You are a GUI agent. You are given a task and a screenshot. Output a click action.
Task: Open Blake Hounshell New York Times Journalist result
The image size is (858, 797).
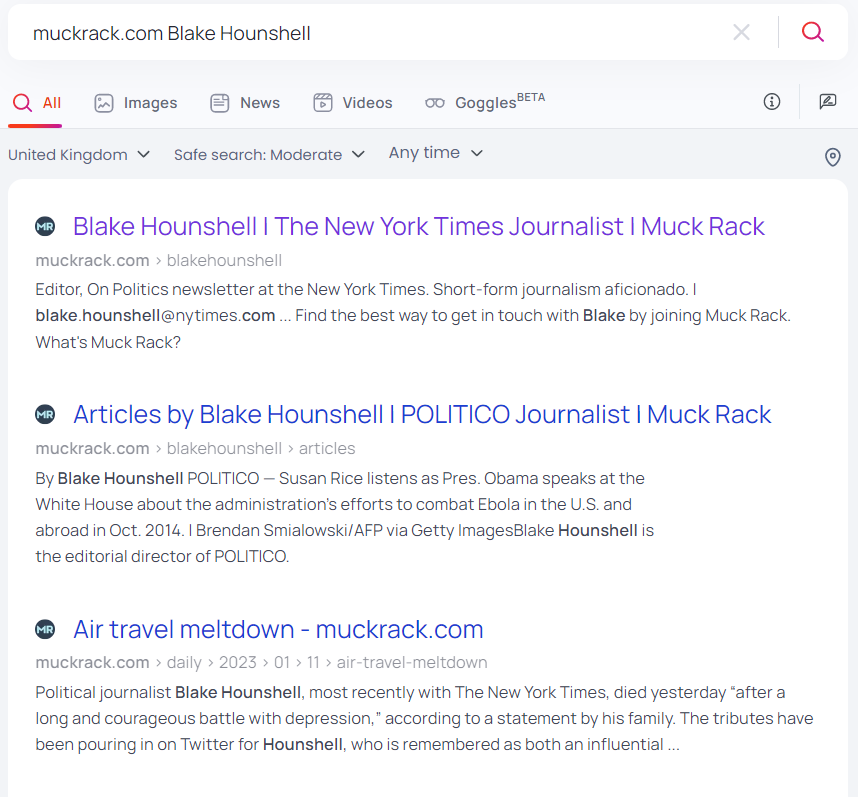tap(419, 226)
